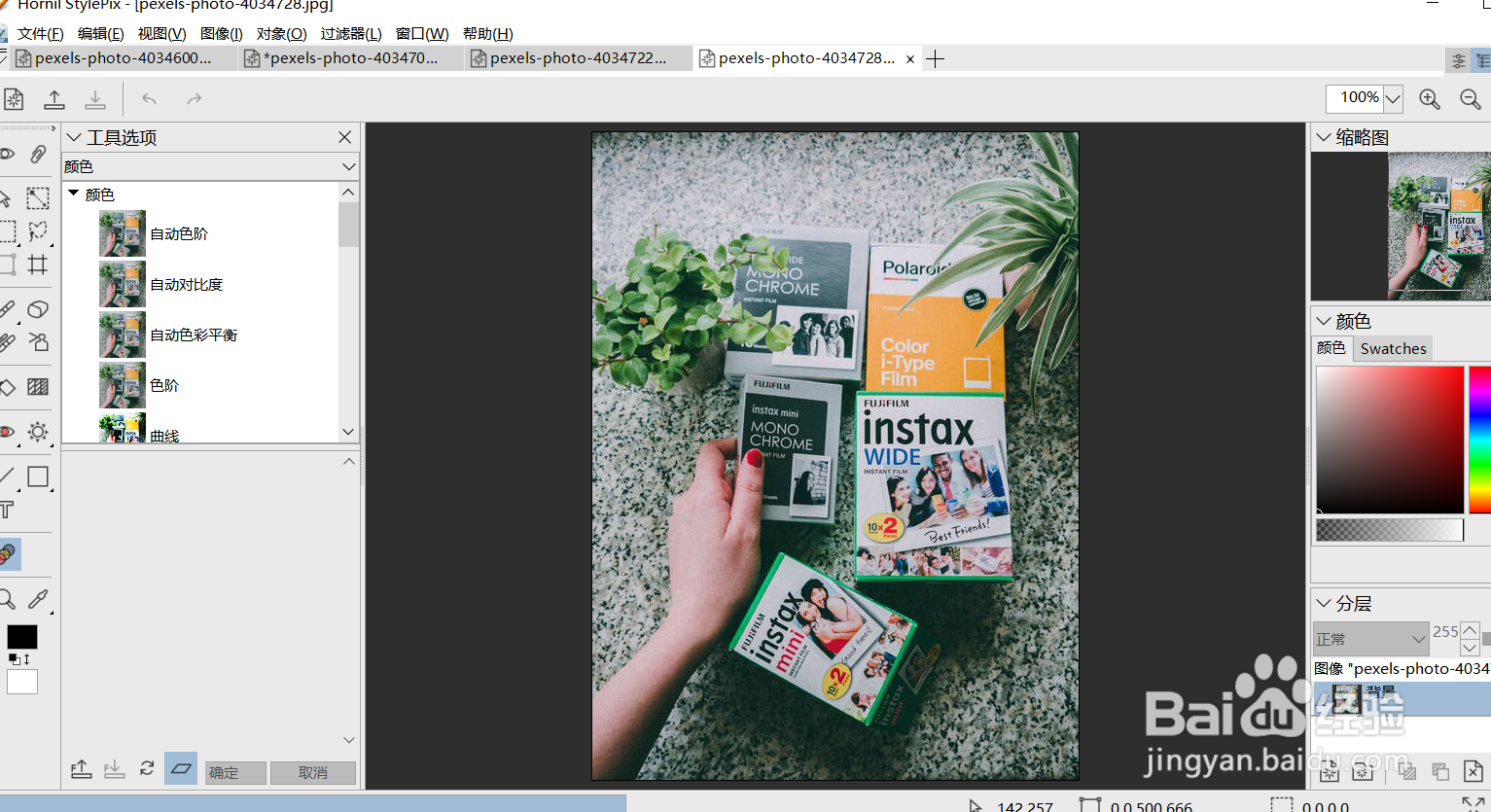
Task: Increase layer opacity with up stepper
Action: click(1470, 630)
